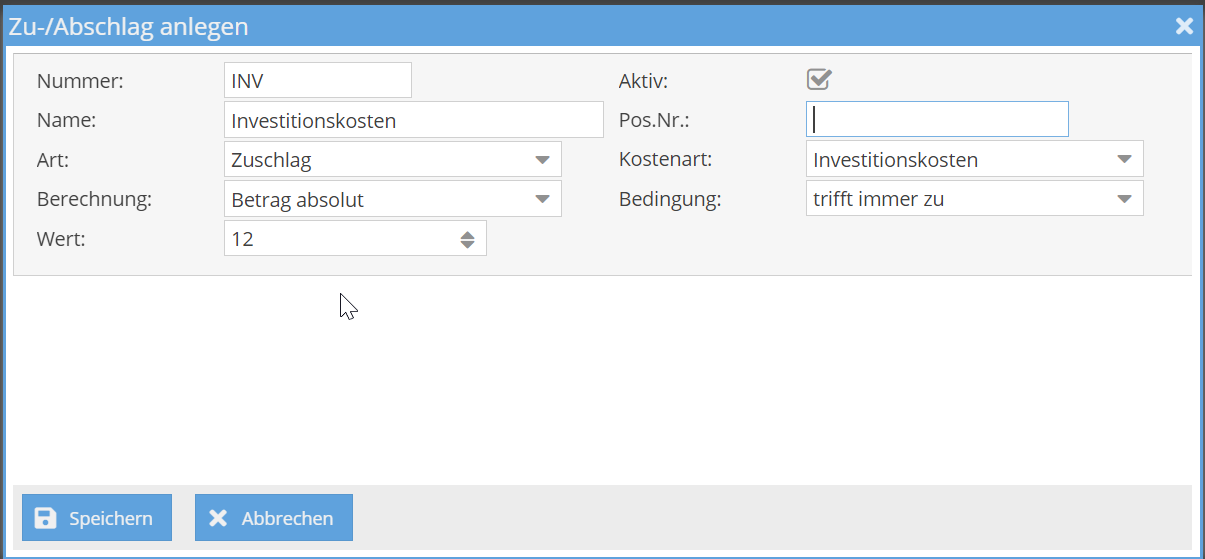Open the Kostenart dropdown list

click(x=1124, y=160)
